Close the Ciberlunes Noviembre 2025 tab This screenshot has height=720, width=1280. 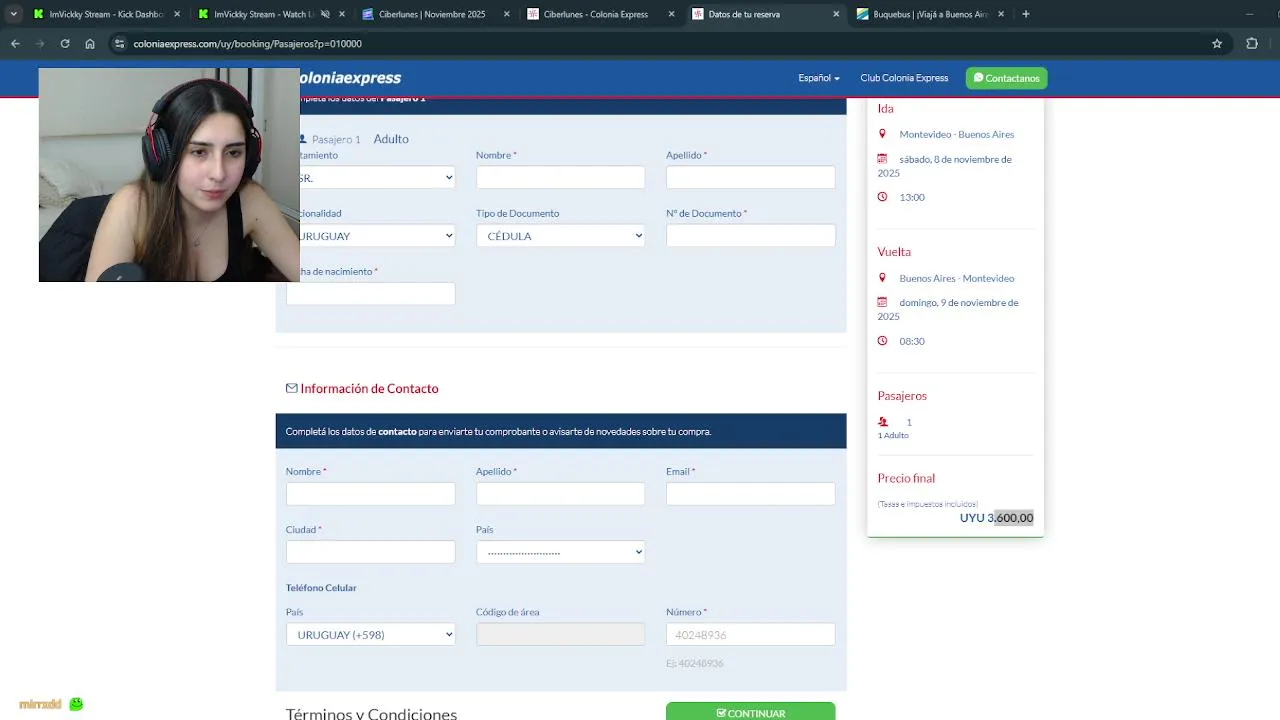(x=506, y=14)
